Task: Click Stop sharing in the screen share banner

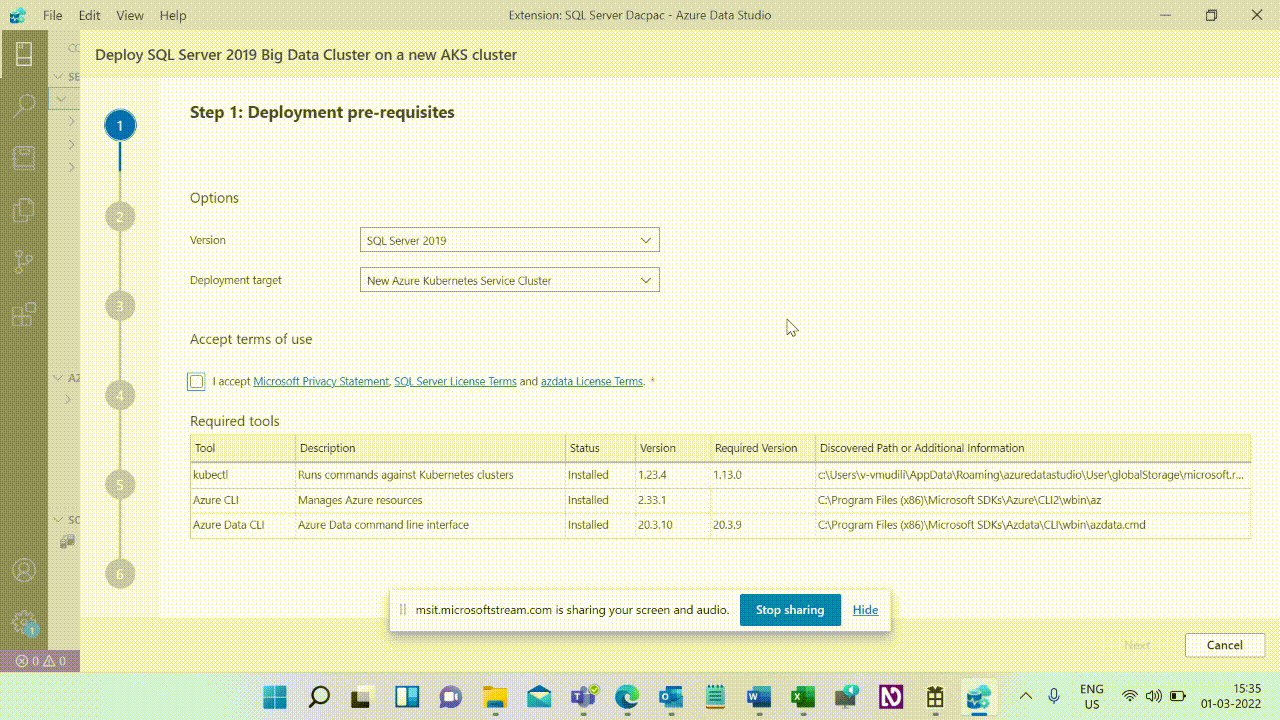Action: pyautogui.click(x=790, y=609)
